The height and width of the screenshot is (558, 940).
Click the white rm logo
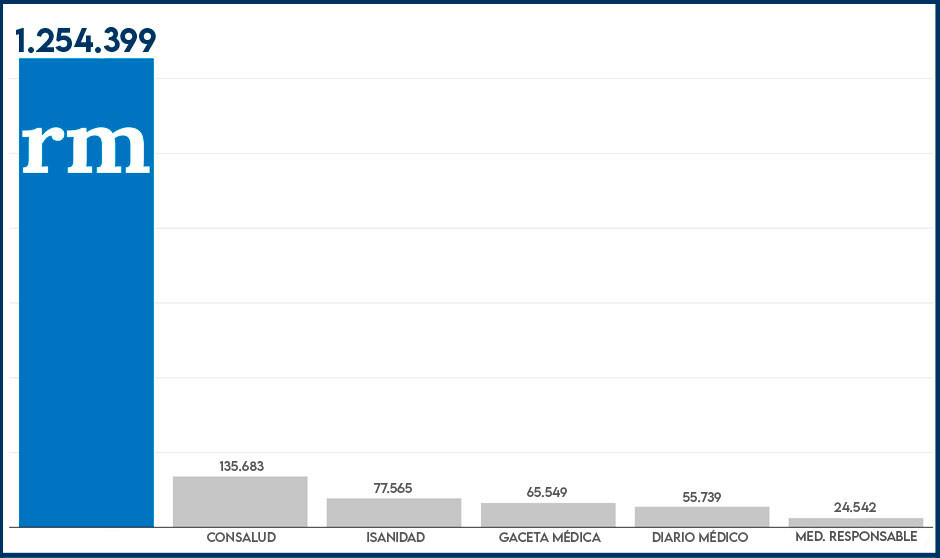coord(86,148)
